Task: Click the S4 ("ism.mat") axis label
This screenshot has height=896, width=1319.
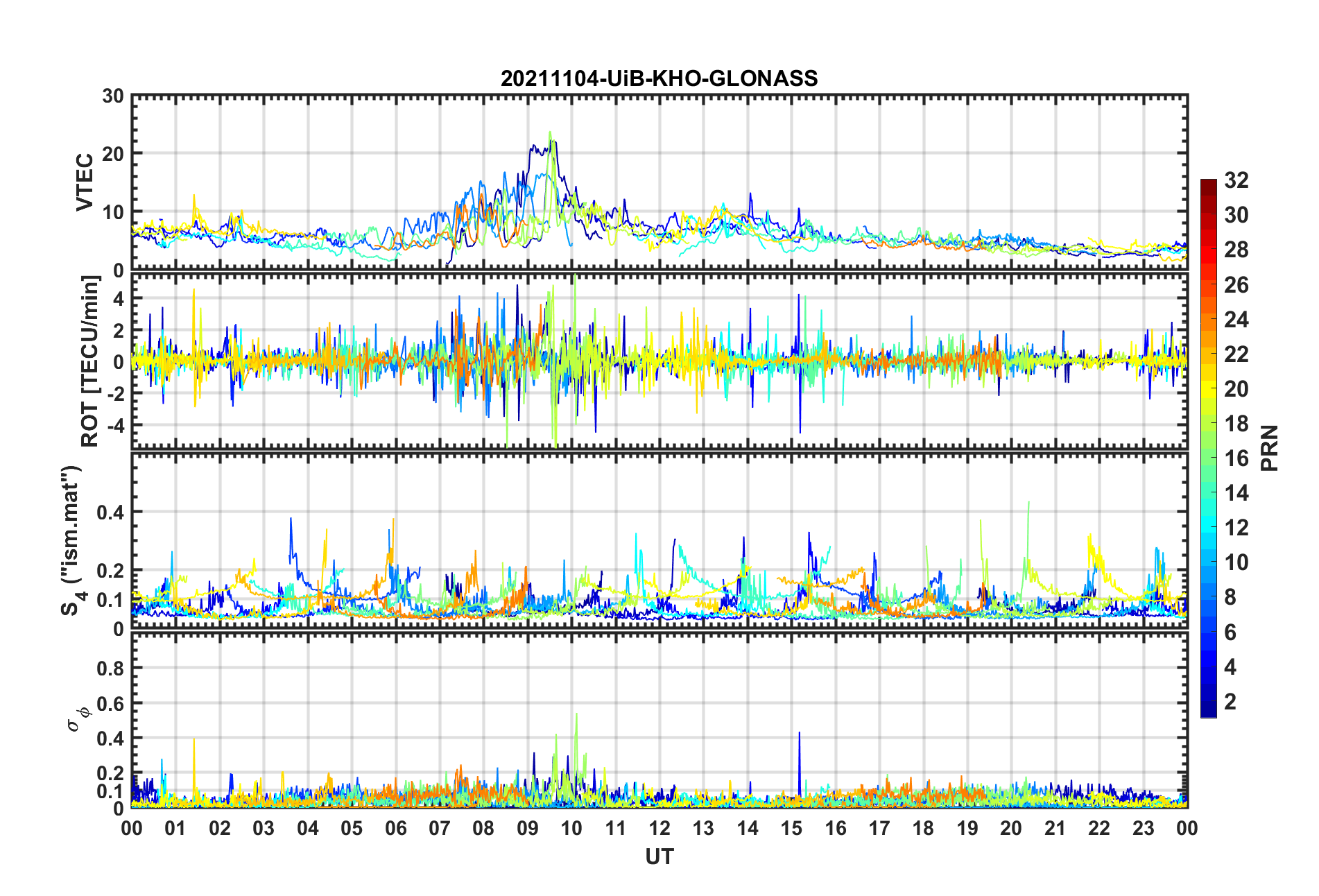Action: (x=71, y=540)
